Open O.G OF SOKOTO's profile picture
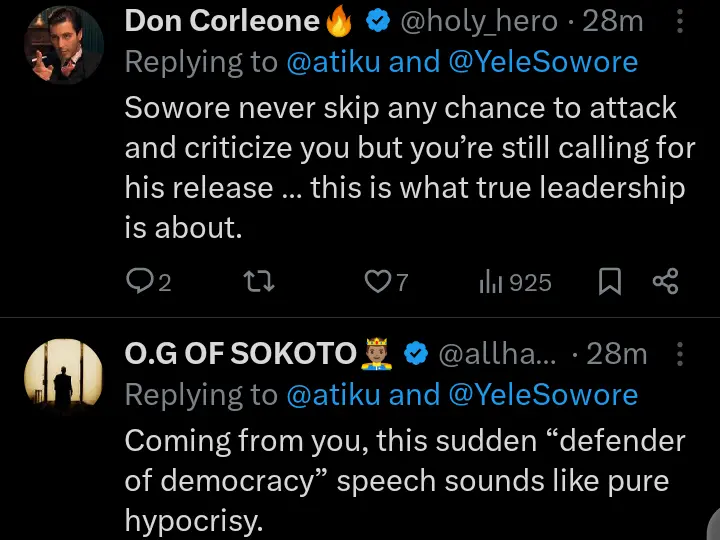 [62, 377]
